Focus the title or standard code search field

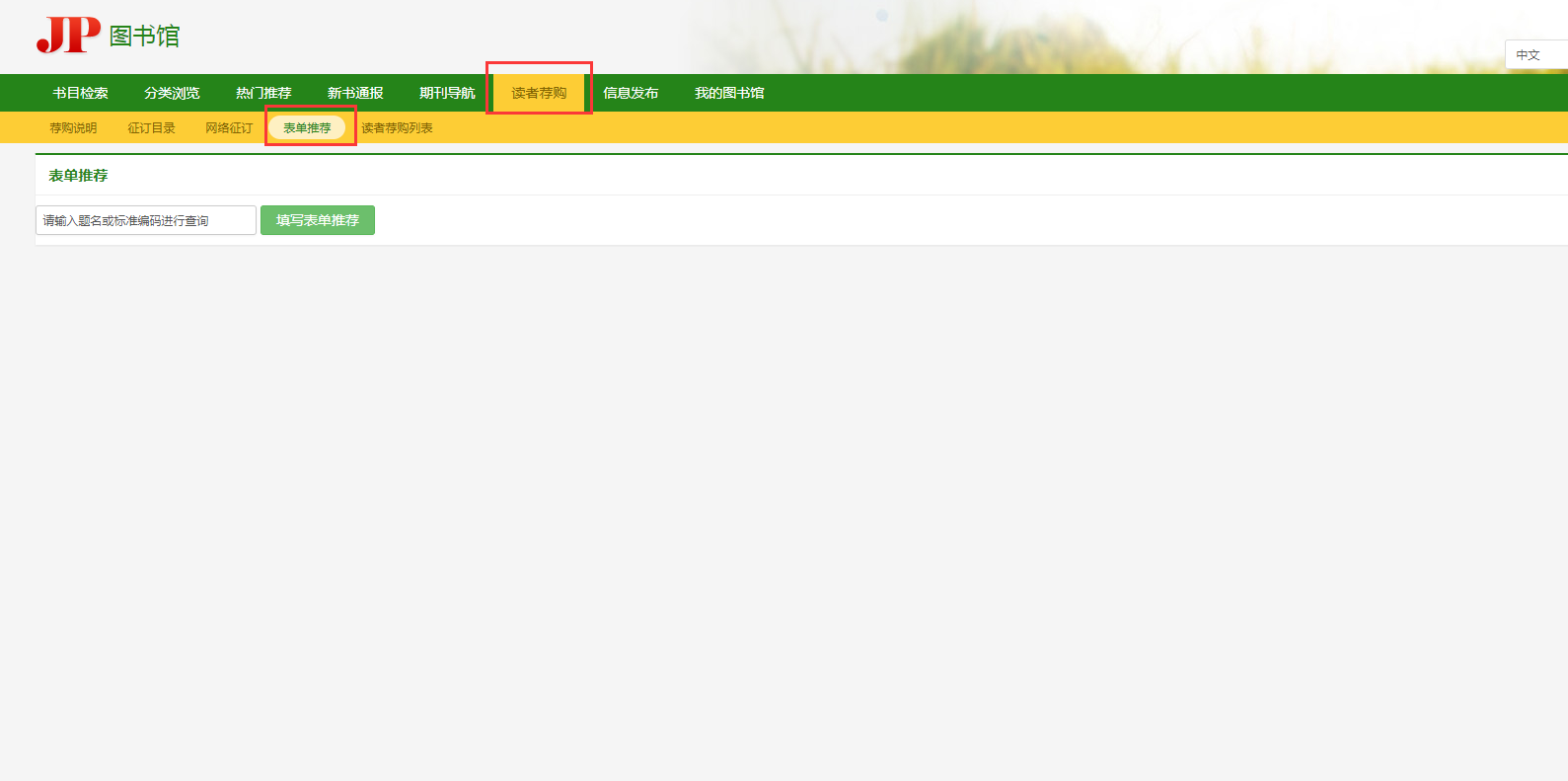[146, 220]
